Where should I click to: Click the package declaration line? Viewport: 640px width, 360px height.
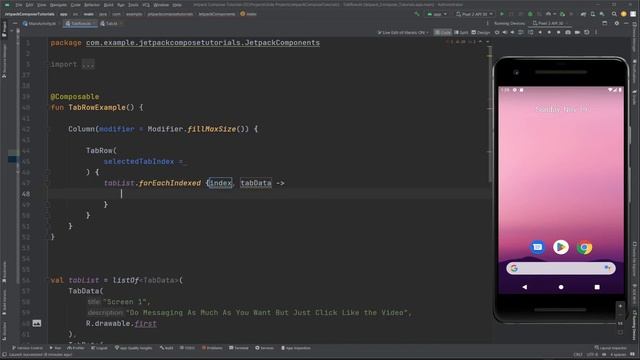point(185,43)
